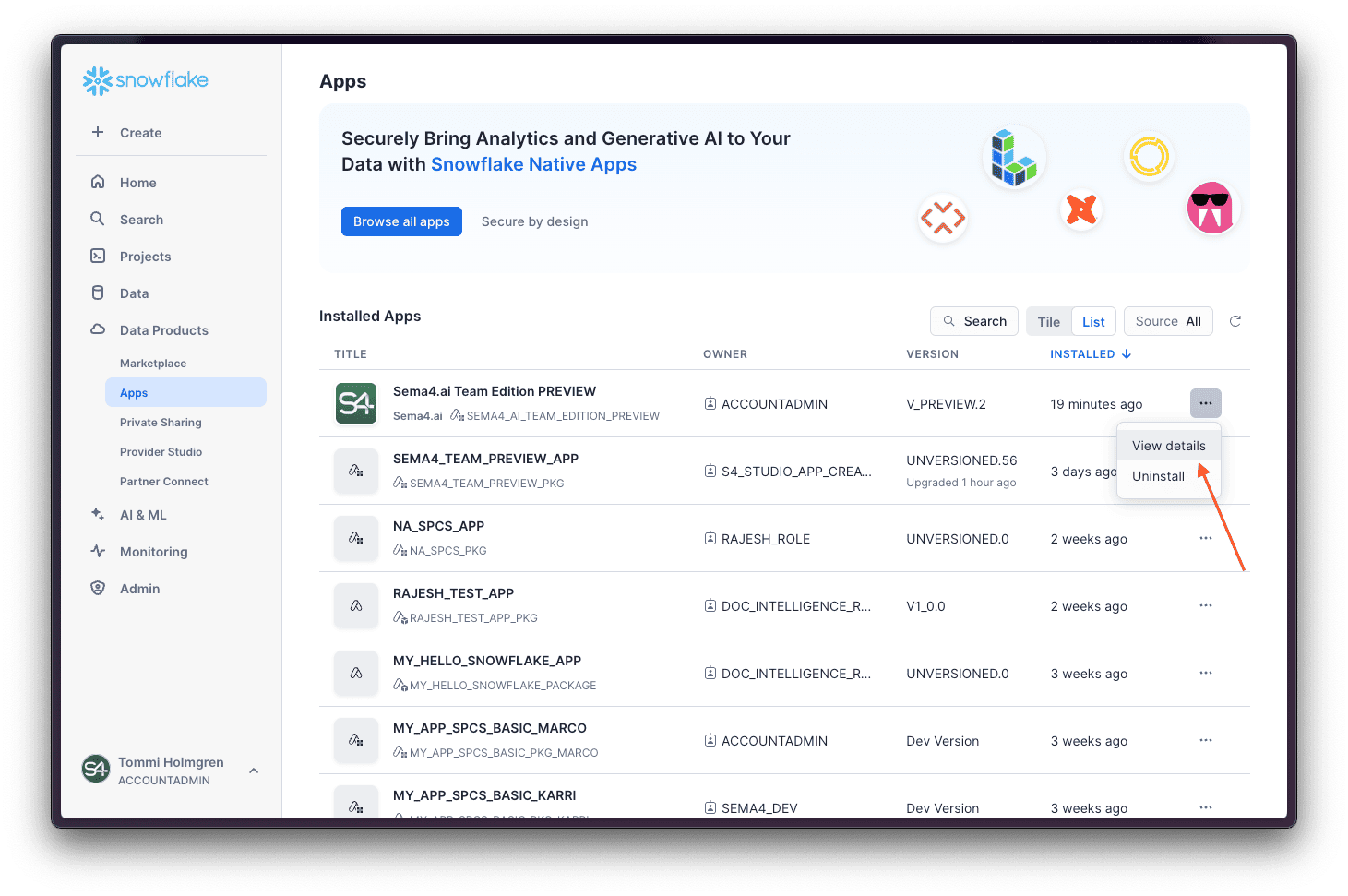
Task: Click the Home icon in sidebar
Action: click(98, 183)
